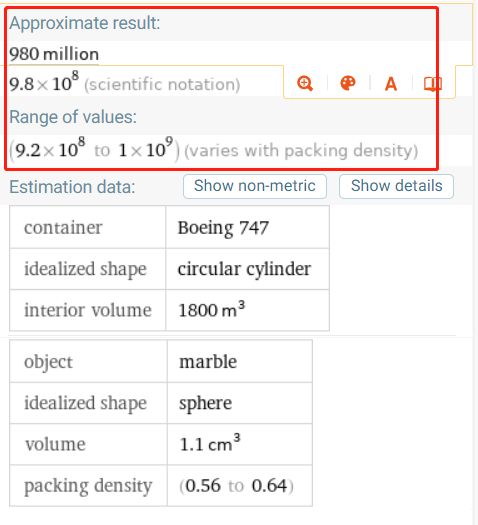This screenshot has width=478, height=525.
Task: Select the orange letter A plain-text icon
Action: pyautogui.click(x=391, y=84)
